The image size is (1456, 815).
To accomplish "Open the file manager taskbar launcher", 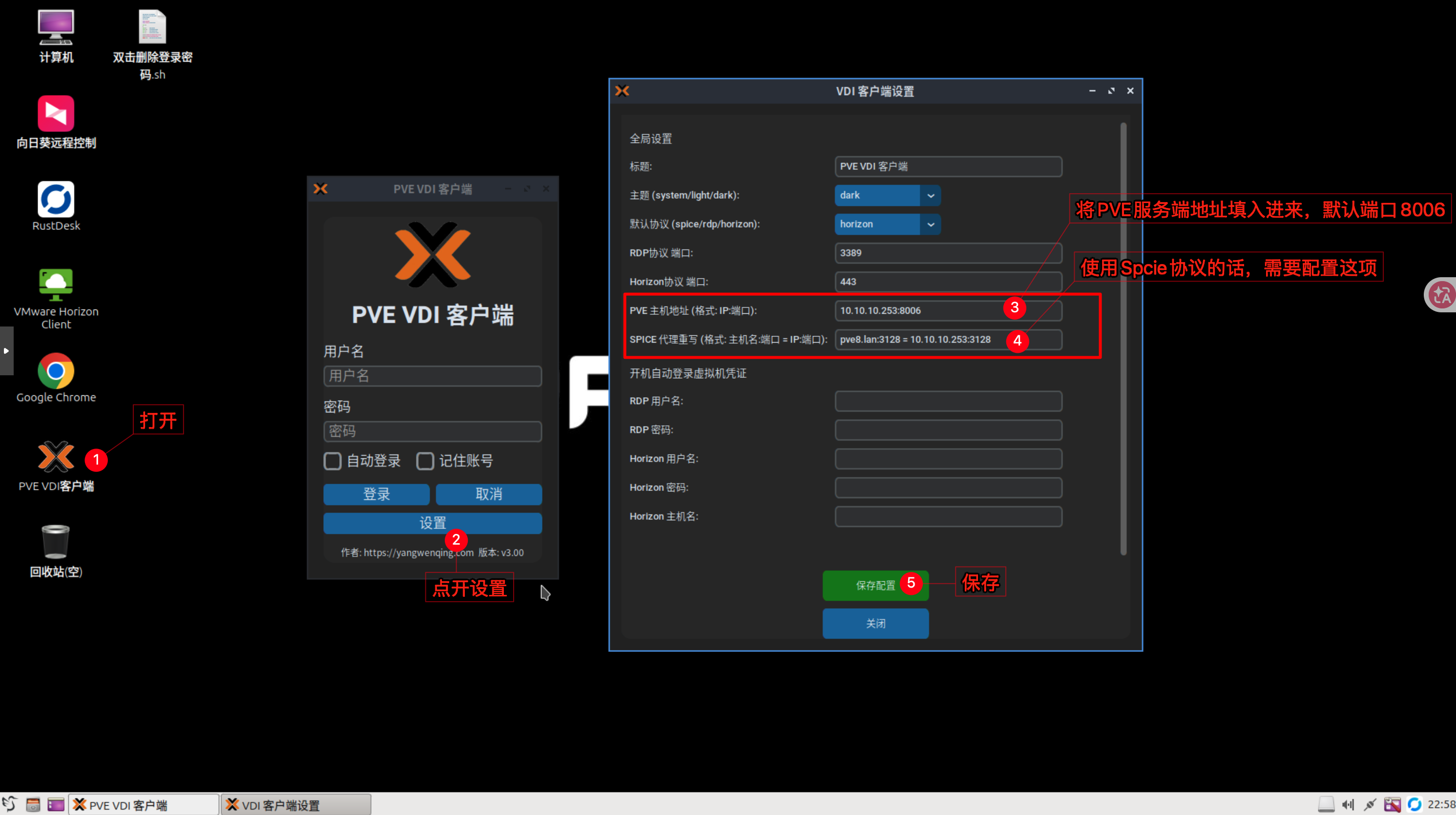I will coord(33,804).
